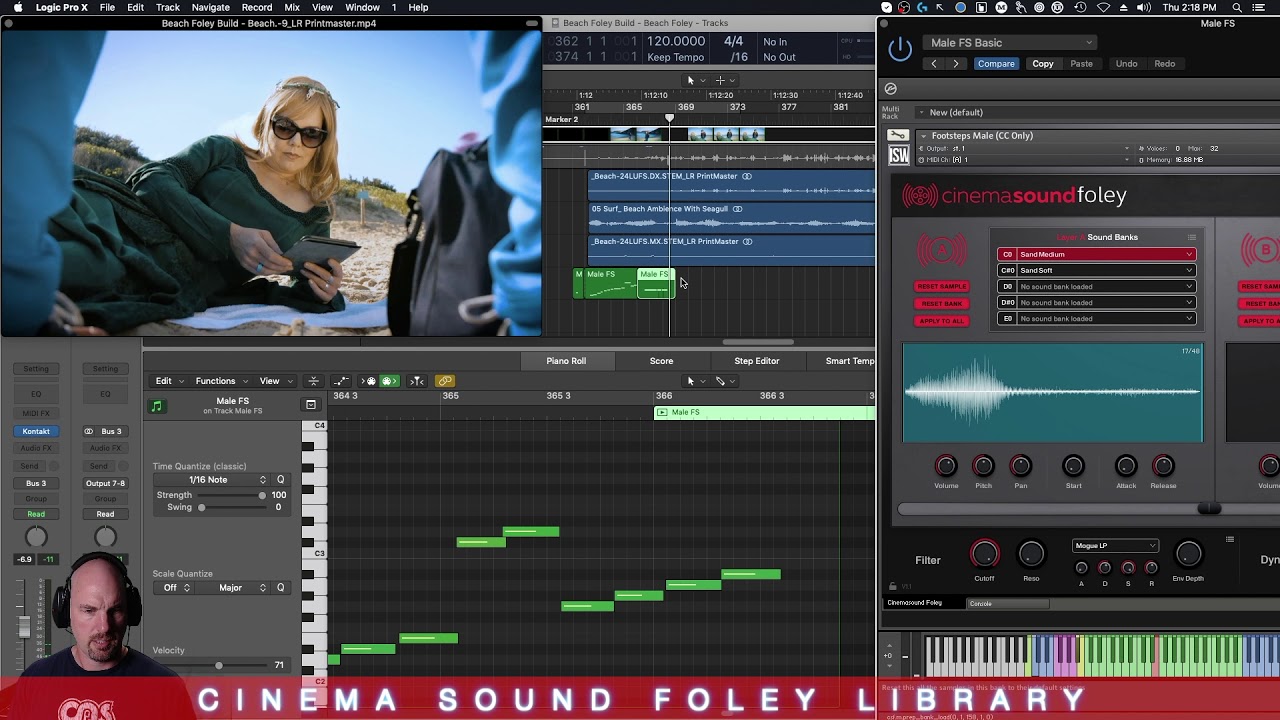Image resolution: width=1280 pixels, height=720 pixels.
Task: Select the Male FS region at bar 366 in Piano Roll
Action: [x=764, y=412]
